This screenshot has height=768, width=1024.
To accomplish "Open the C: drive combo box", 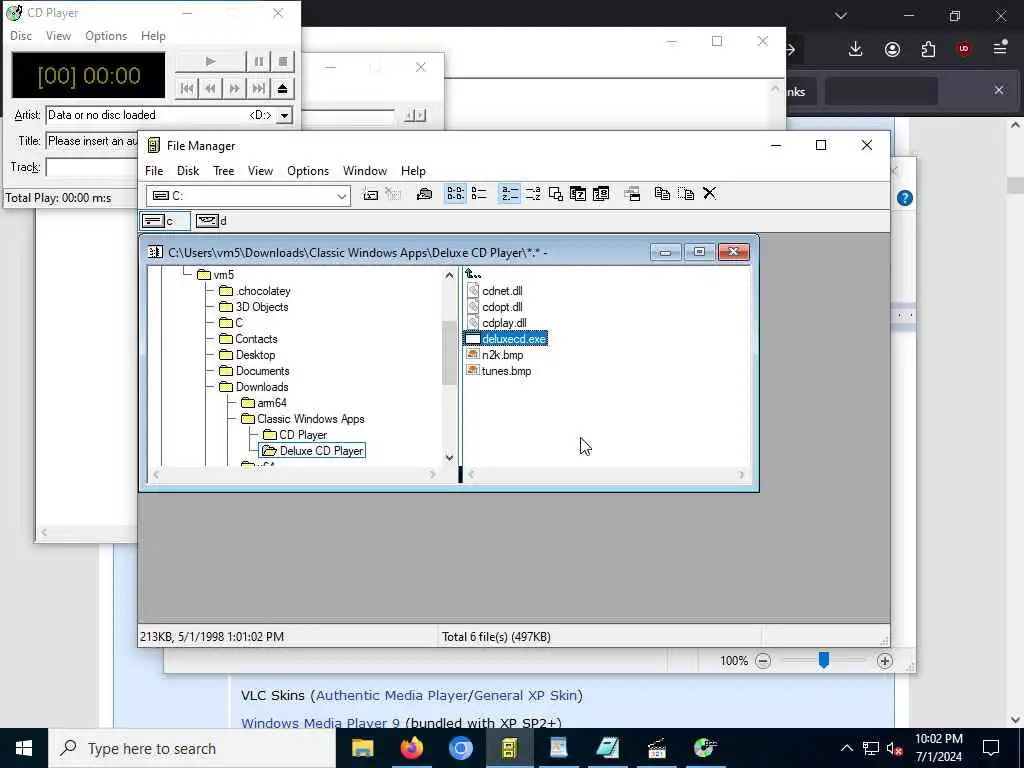I will tap(248, 195).
